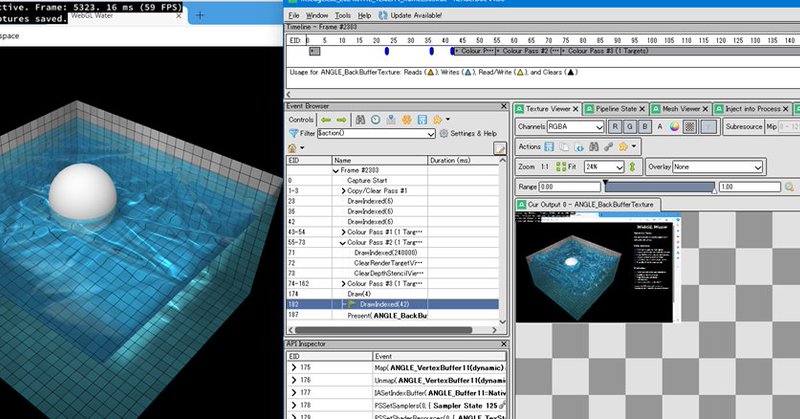Click the bookmark icon in Event Browser

[x=391, y=119]
